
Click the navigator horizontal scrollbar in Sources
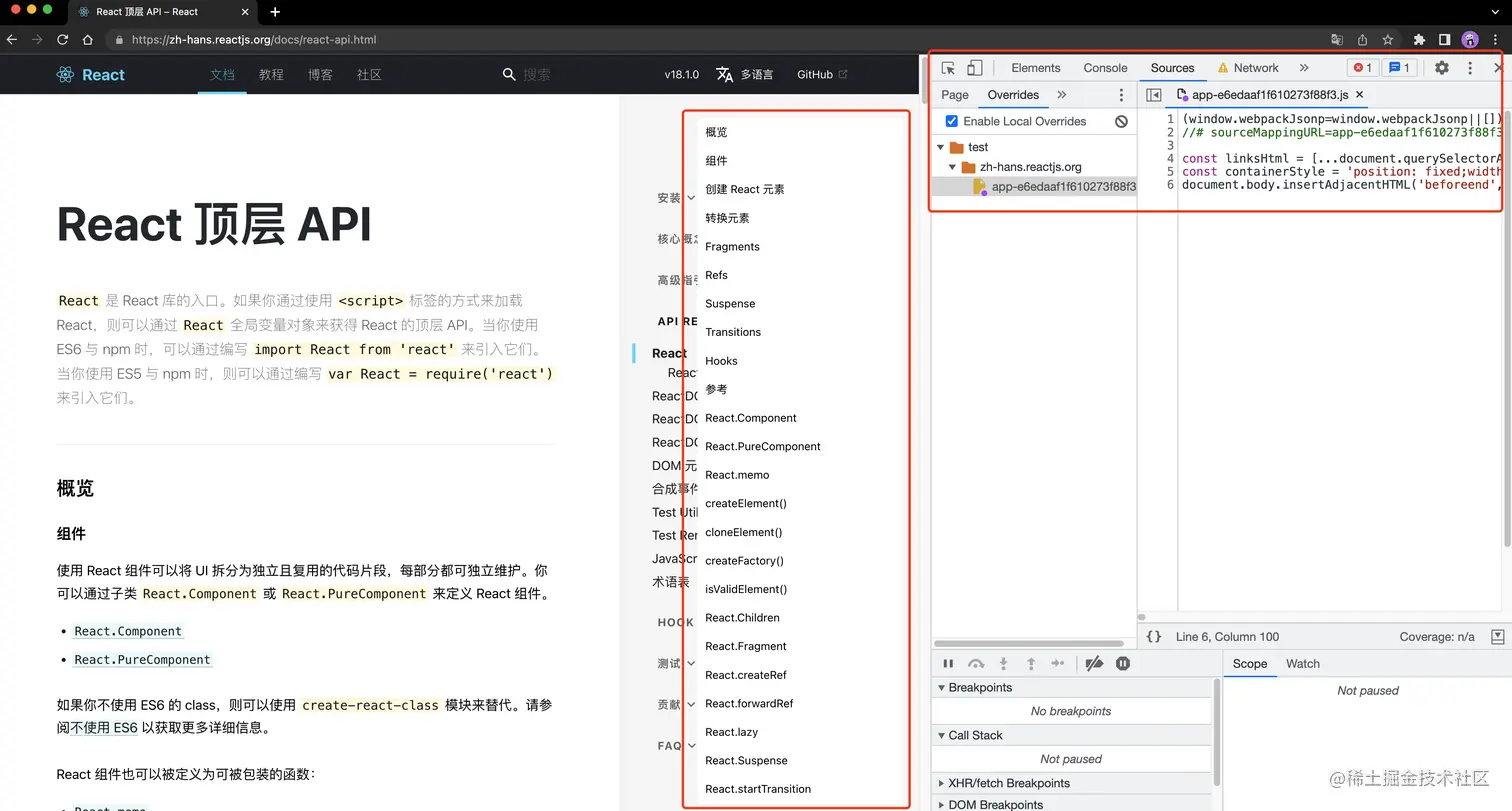click(x=1029, y=644)
